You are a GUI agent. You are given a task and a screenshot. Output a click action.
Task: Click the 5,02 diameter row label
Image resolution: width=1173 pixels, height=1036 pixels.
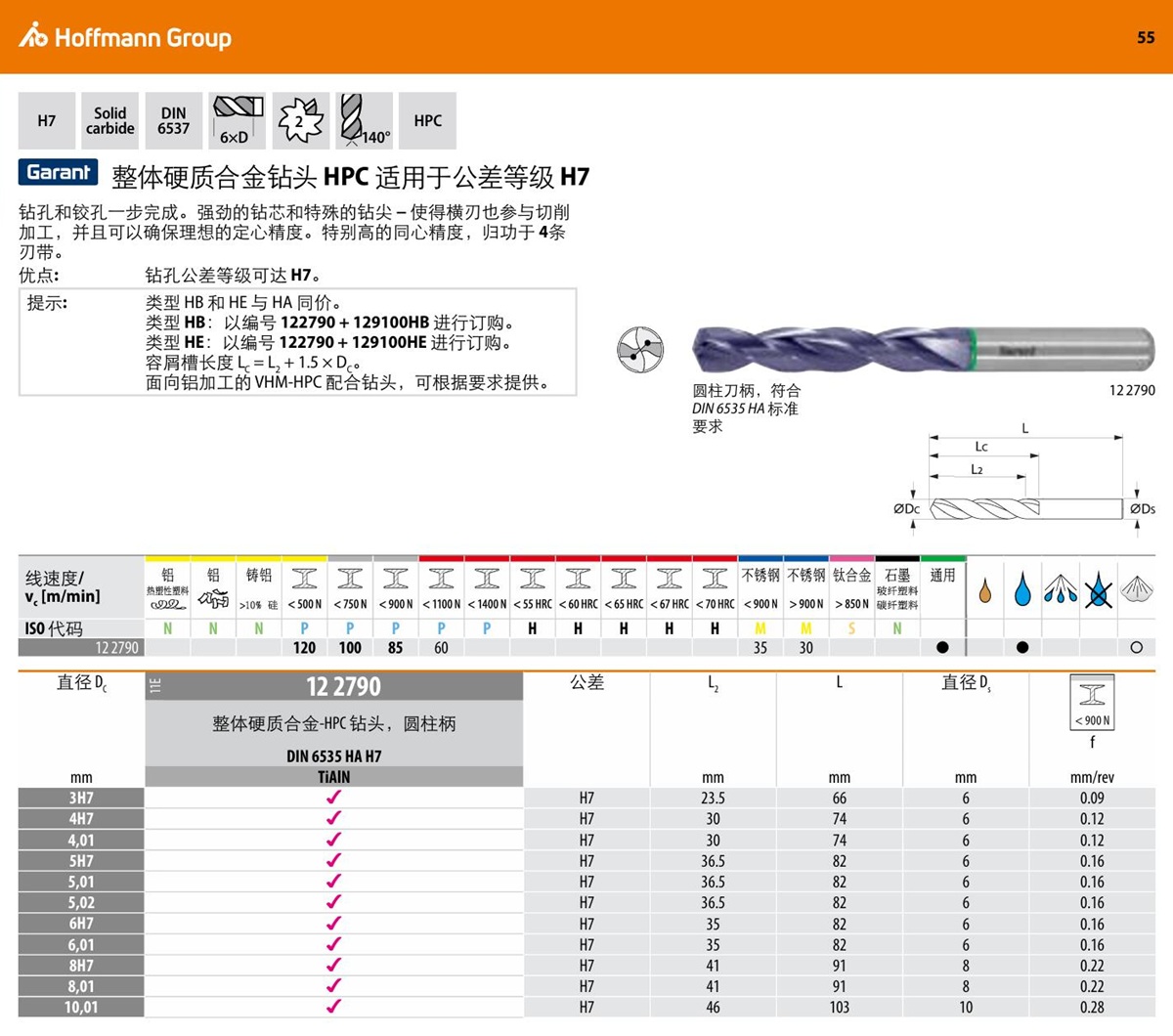point(81,902)
